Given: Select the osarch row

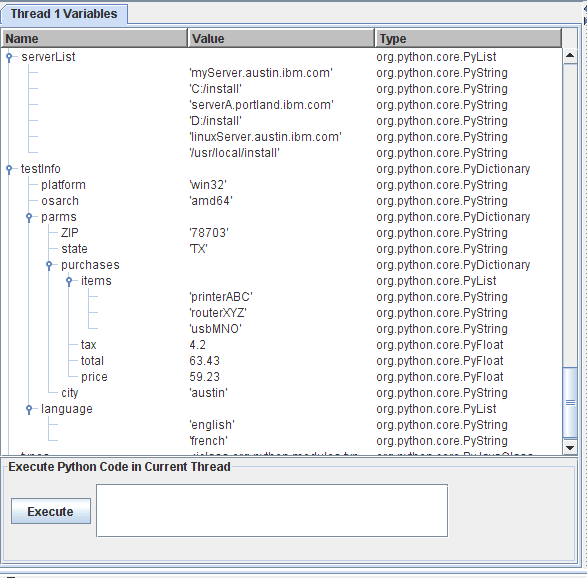Looking at the screenshot, I should click(x=282, y=201).
